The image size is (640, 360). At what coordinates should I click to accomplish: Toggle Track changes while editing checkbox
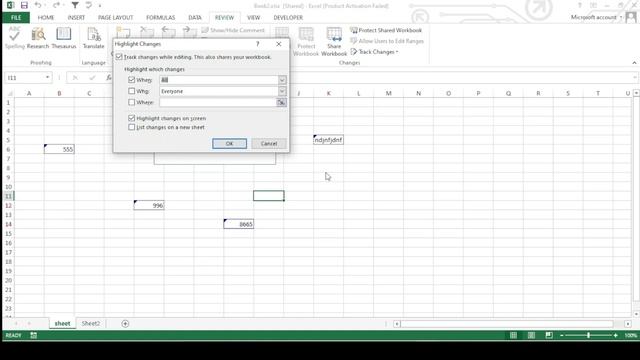[119, 57]
